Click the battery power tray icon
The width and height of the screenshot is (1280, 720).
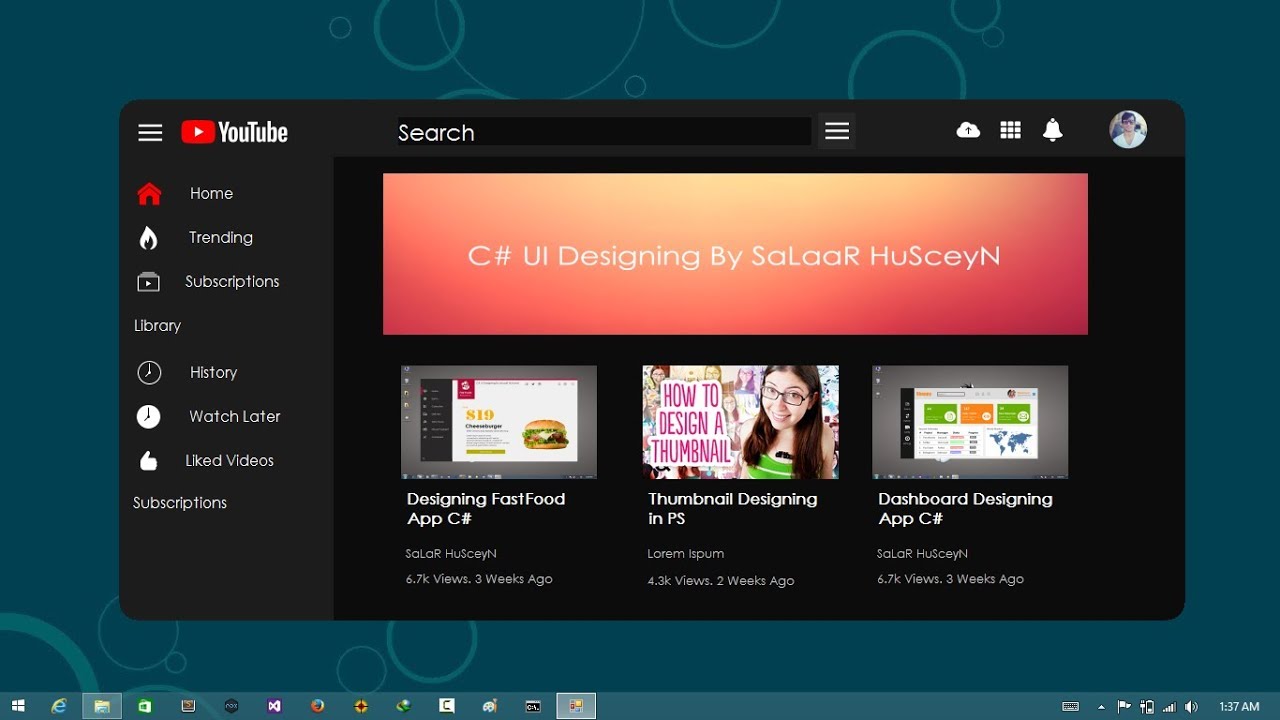pyautogui.click(x=1146, y=707)
